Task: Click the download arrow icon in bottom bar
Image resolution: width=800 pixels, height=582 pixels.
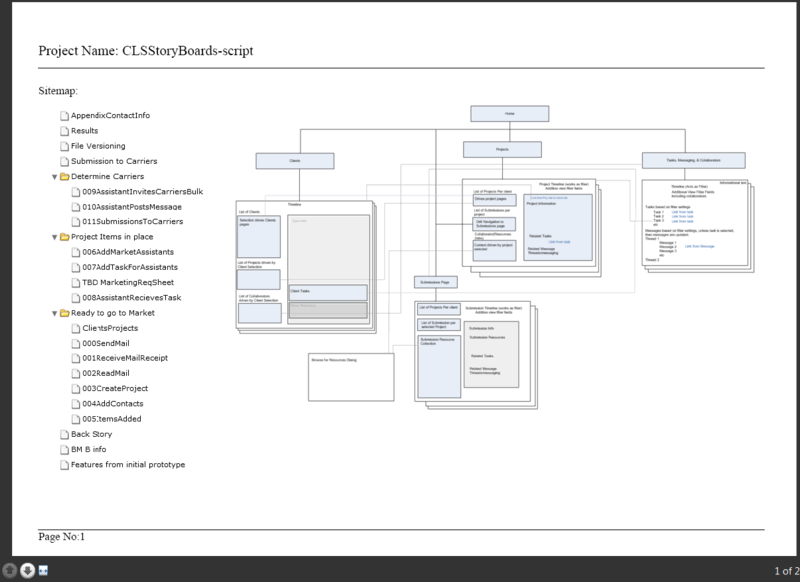Action: tap(27, 571)
